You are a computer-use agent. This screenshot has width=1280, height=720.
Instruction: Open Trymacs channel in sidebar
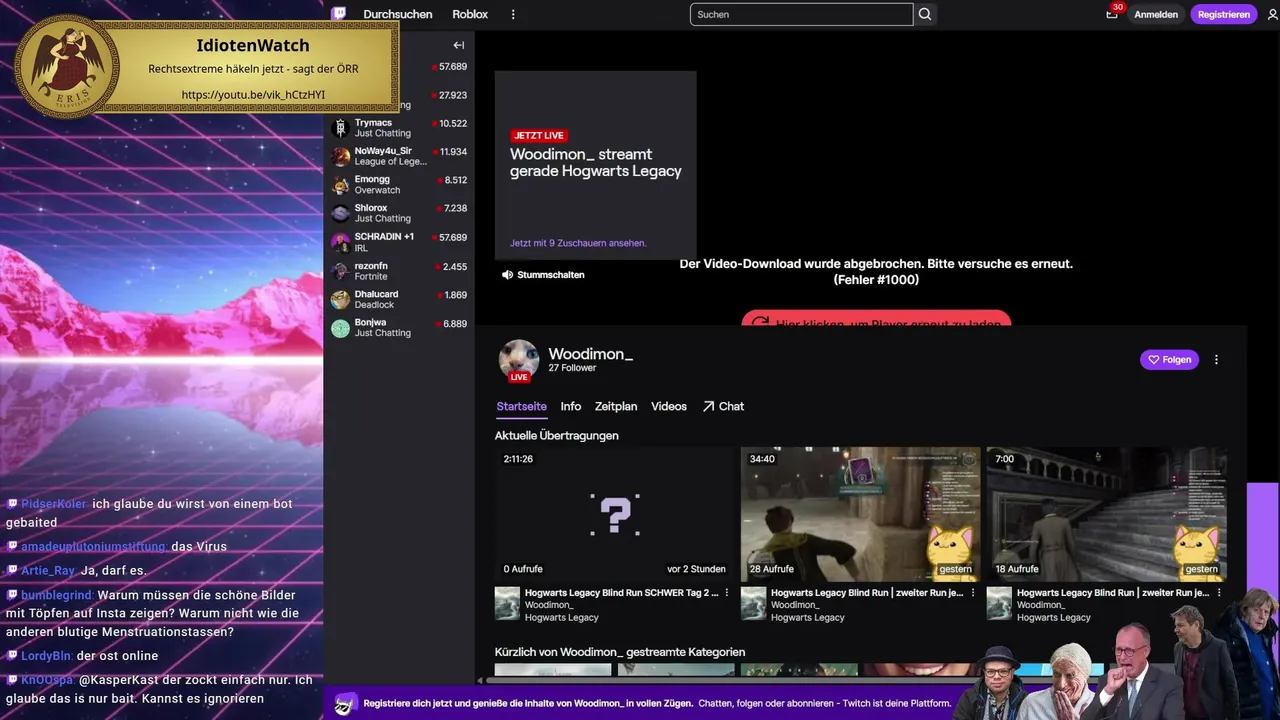pyautogui.click(x=399, y=127)
